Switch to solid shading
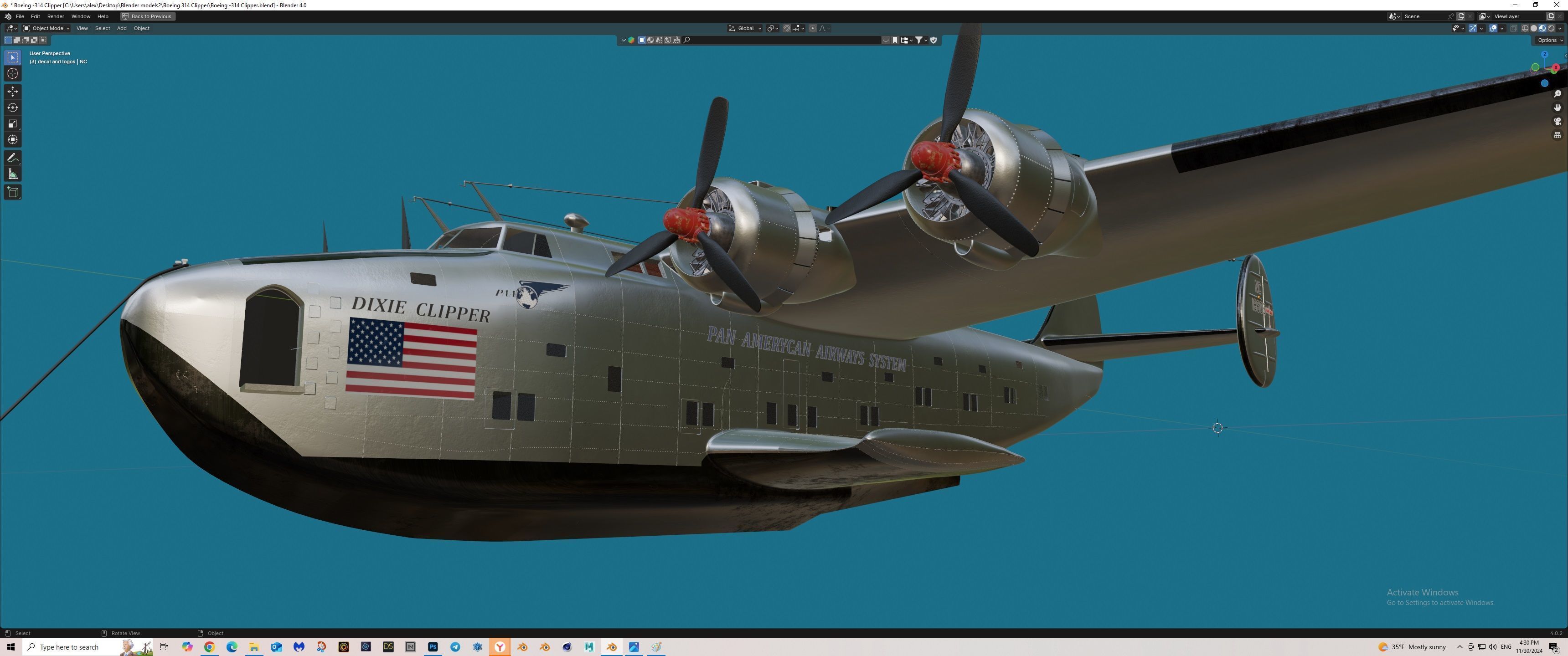 (1534, 28)
